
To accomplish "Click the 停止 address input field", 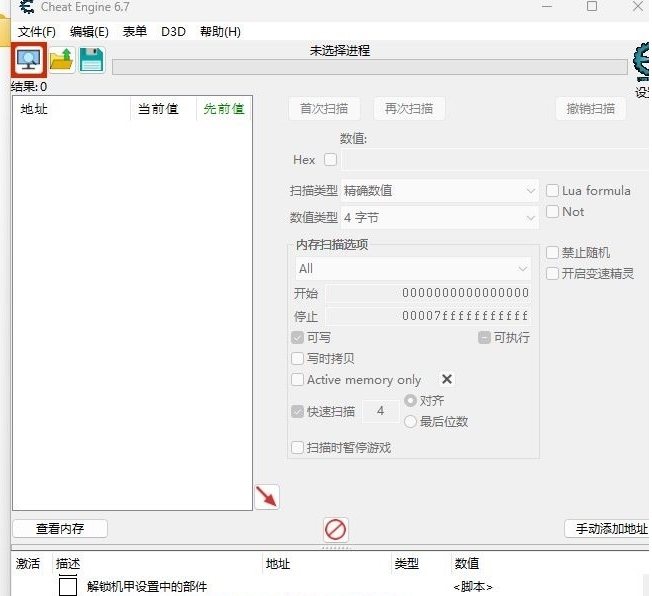I will pos(428,316).
